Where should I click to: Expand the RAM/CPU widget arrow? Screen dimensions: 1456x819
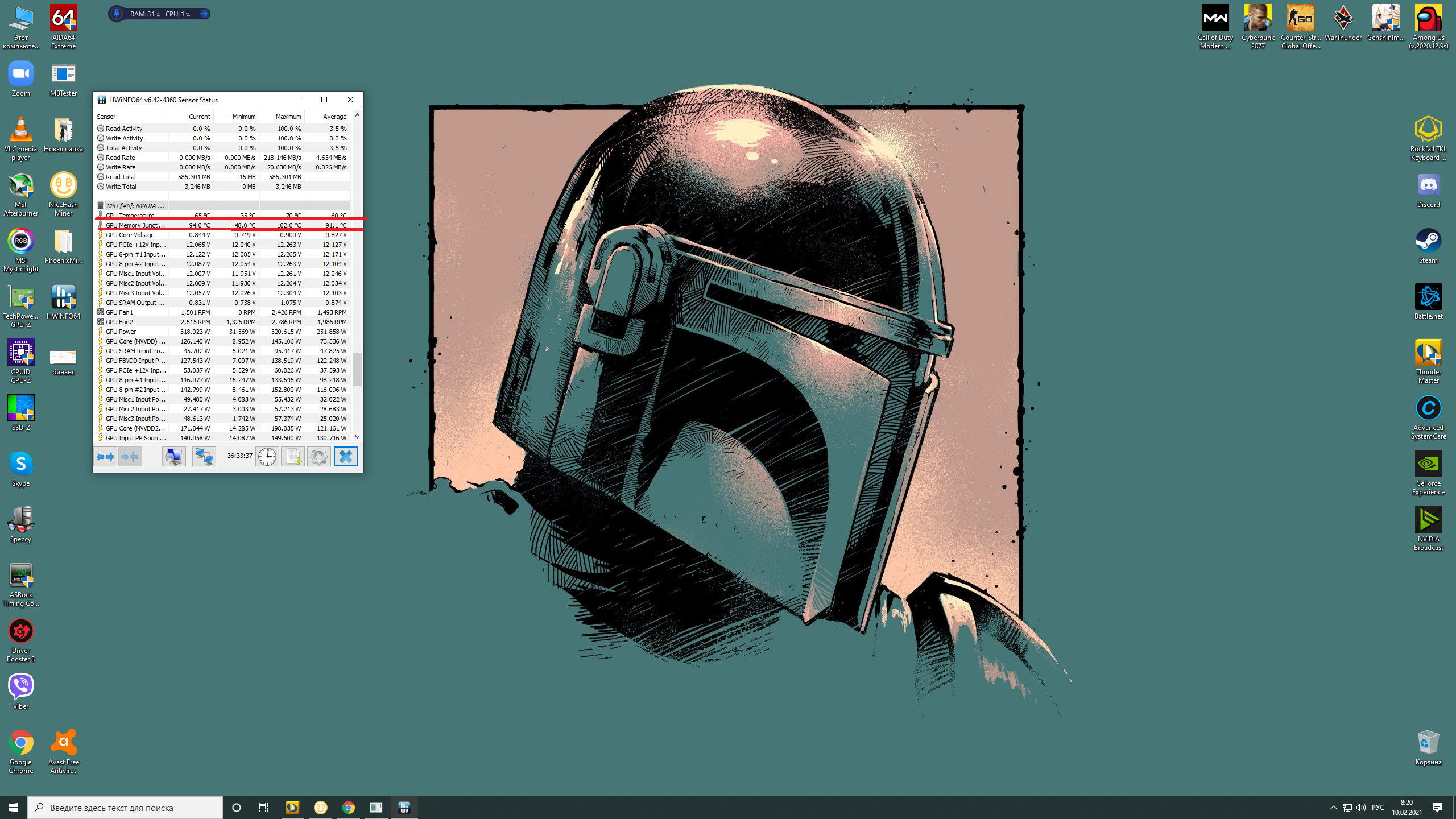click(x=204, y=14)
